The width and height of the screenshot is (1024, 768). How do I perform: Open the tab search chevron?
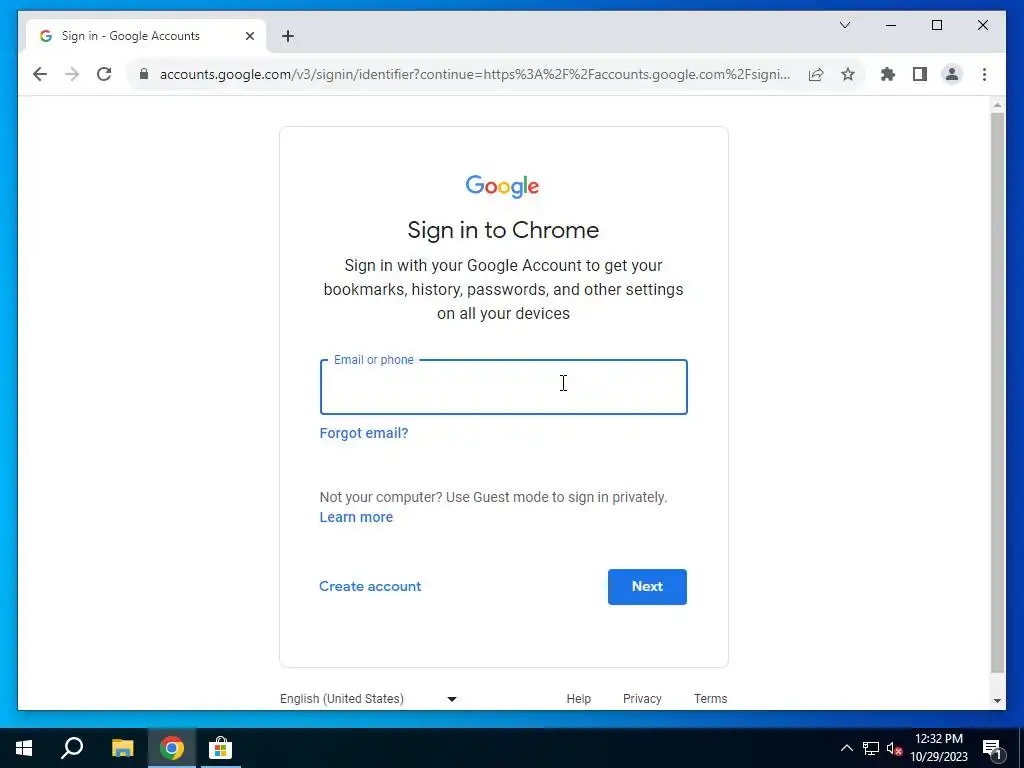click(844, 25)
